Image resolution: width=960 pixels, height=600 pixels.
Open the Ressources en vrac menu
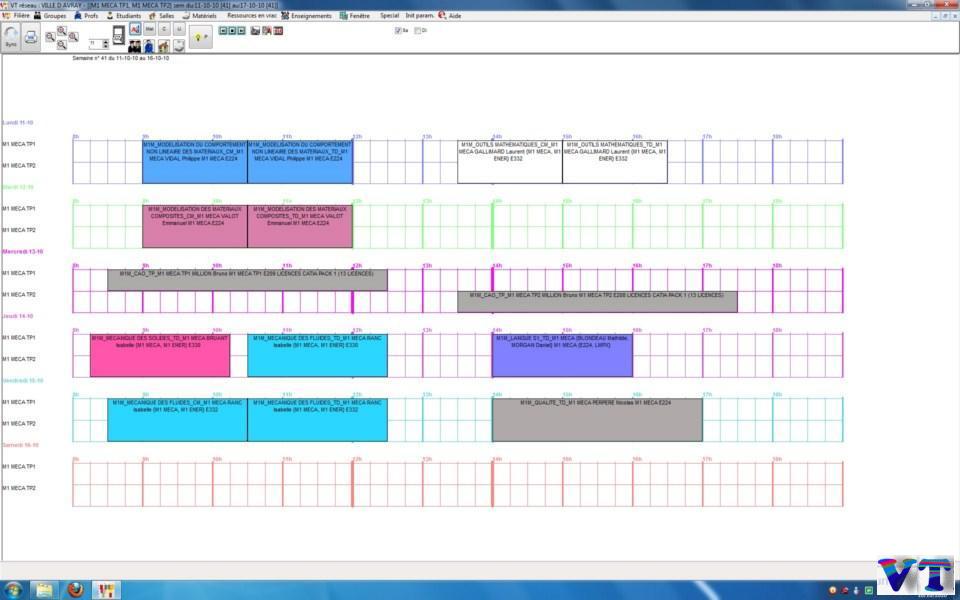tap(251, 16)
